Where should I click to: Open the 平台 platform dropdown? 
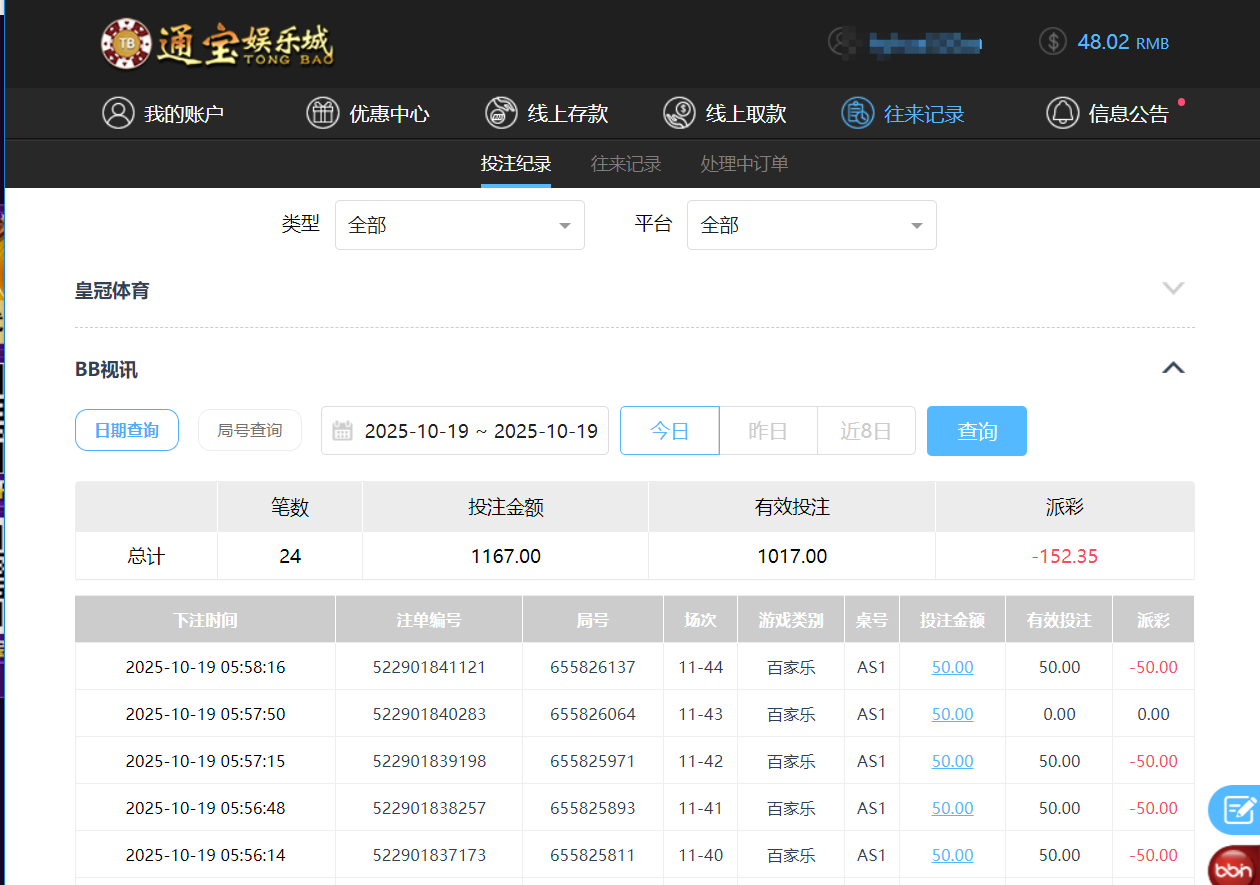(x=811, y=225)
